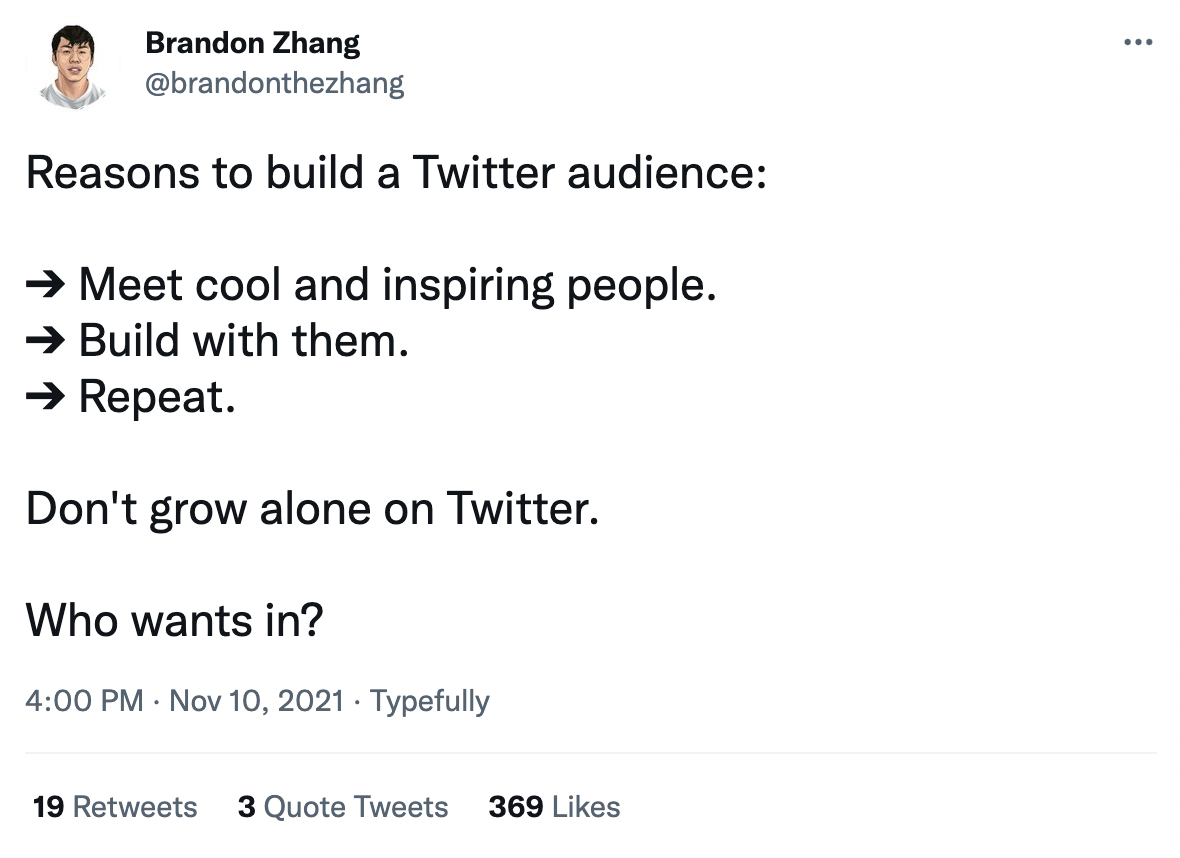
Task: Click the arrow icon before "Repeat"
Action: pyautogui.click(x=46, y=398)
